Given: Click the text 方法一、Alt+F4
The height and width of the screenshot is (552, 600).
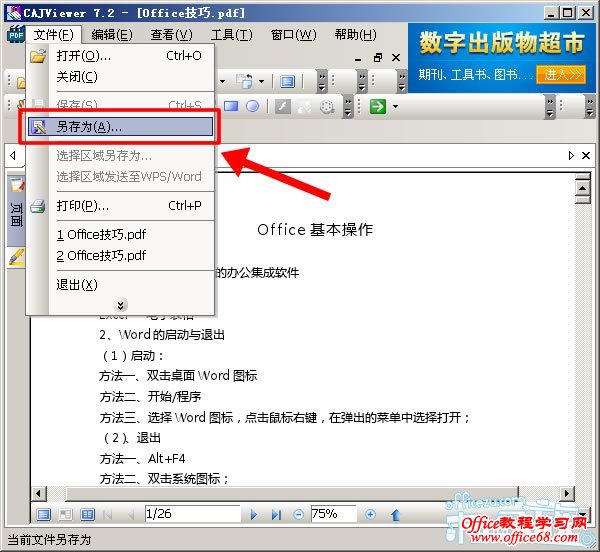Looking at the screenshot, I should pos(142,458).
